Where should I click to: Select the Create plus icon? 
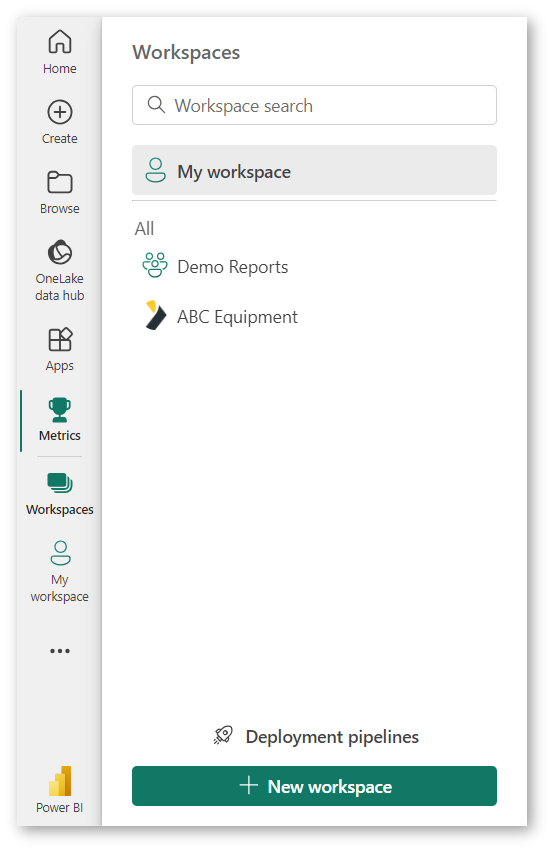point(60,112)
